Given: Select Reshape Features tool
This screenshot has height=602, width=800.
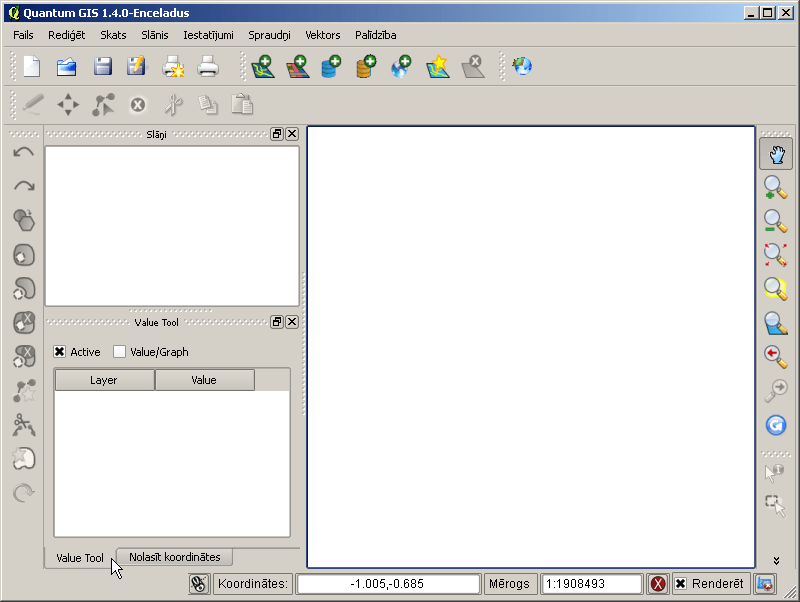Looking at the screenshot, I should [x=24, y=391].
